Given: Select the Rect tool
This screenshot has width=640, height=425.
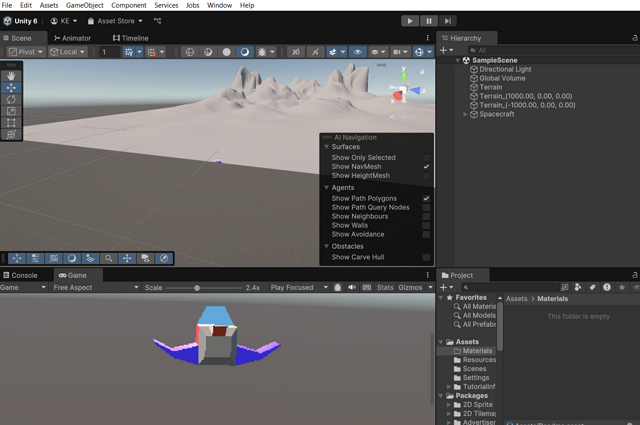Looking at the screenshot, I should point(11,123).
